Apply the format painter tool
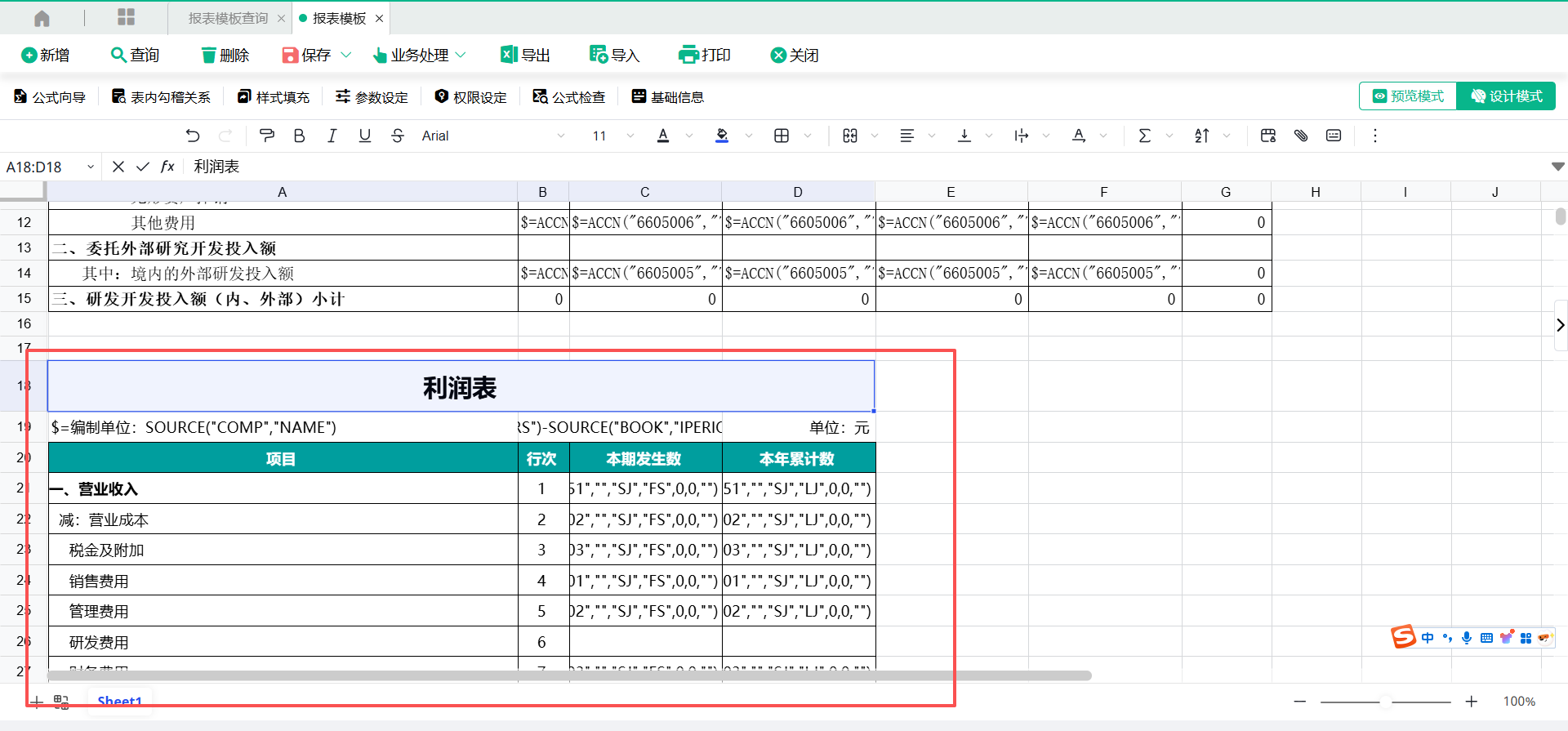The width and height of the screenshot is (1568, 731). (266, 136)
